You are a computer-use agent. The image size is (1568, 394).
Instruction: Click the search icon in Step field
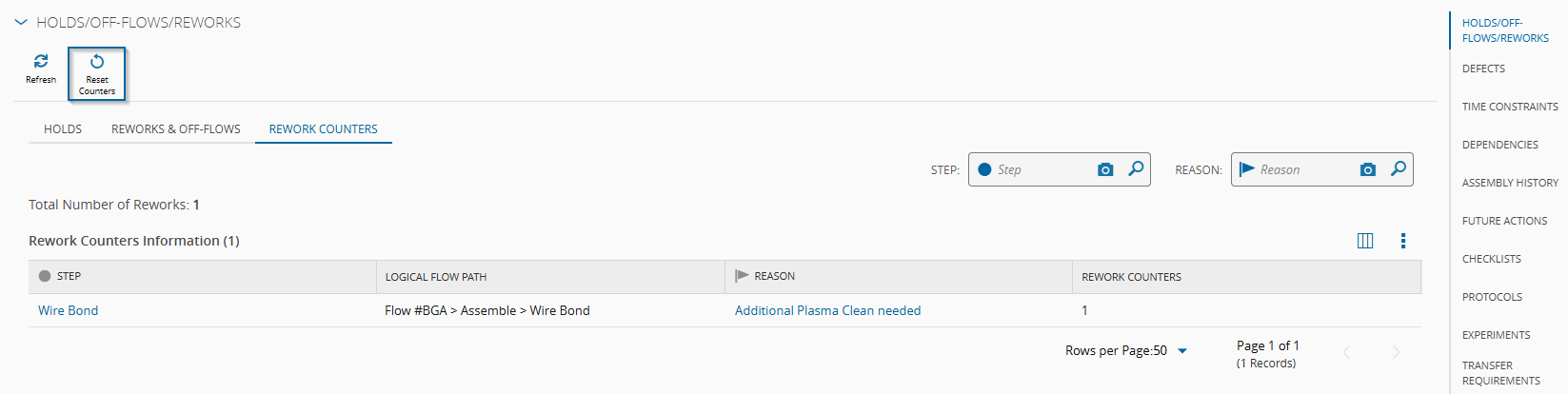point(1136,168)
